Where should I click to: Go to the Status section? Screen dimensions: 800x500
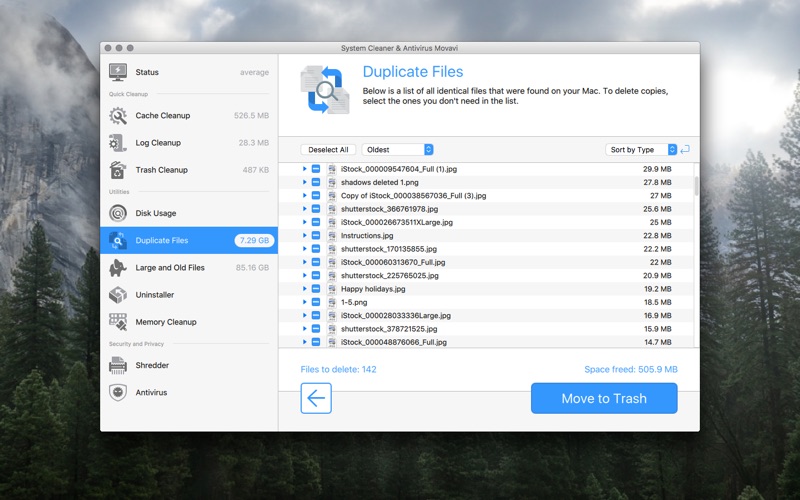coord(147,73)
